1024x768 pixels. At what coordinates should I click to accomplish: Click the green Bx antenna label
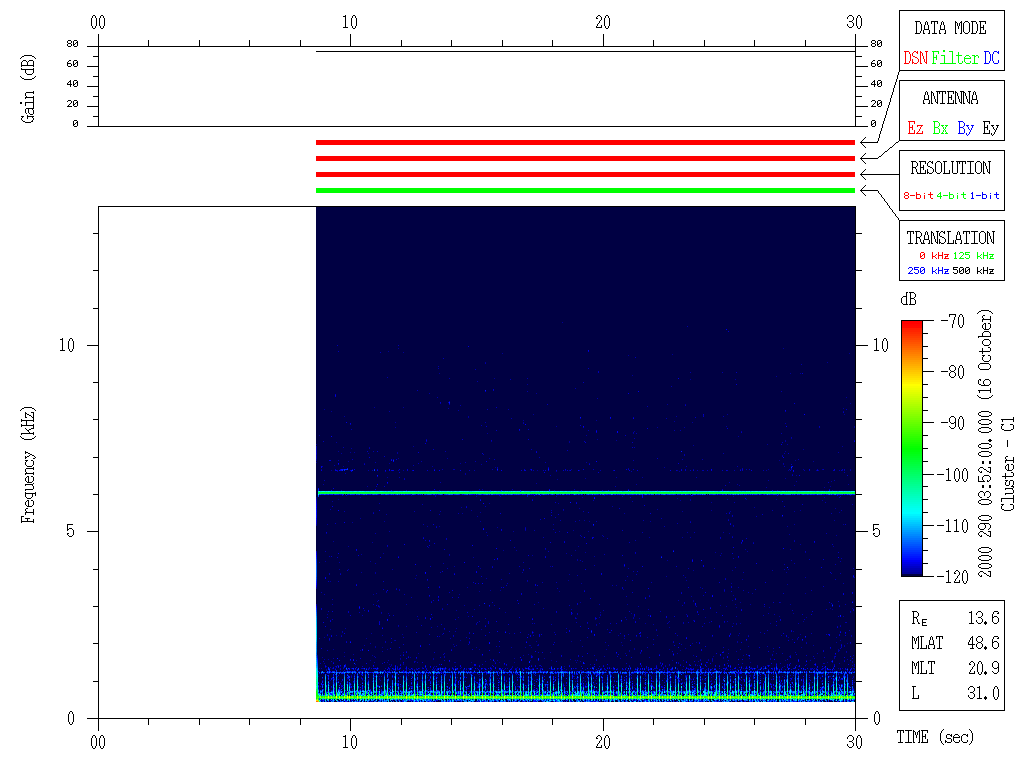point(940,128)
